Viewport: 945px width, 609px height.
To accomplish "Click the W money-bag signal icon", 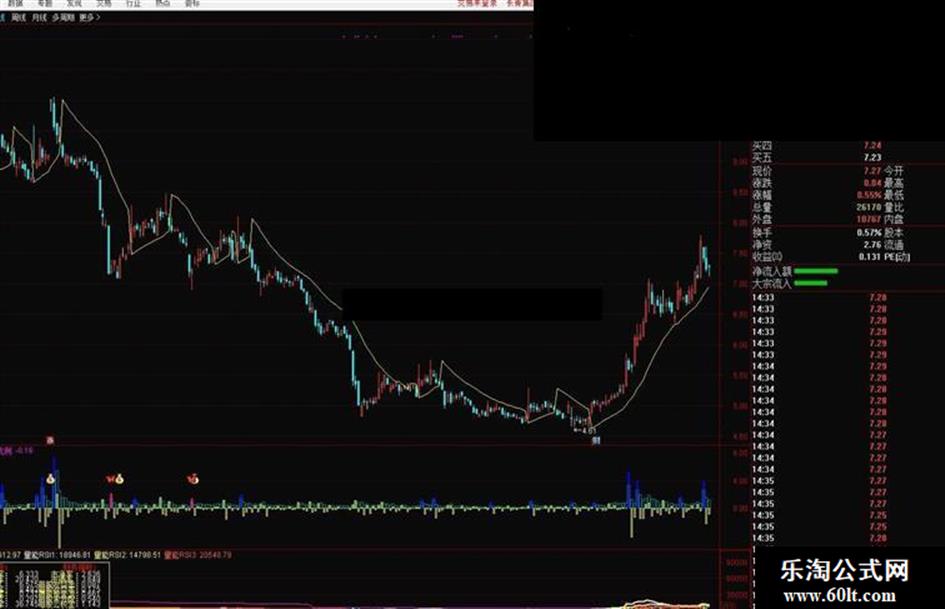I will pyautogui.click(x=115, y=479).
